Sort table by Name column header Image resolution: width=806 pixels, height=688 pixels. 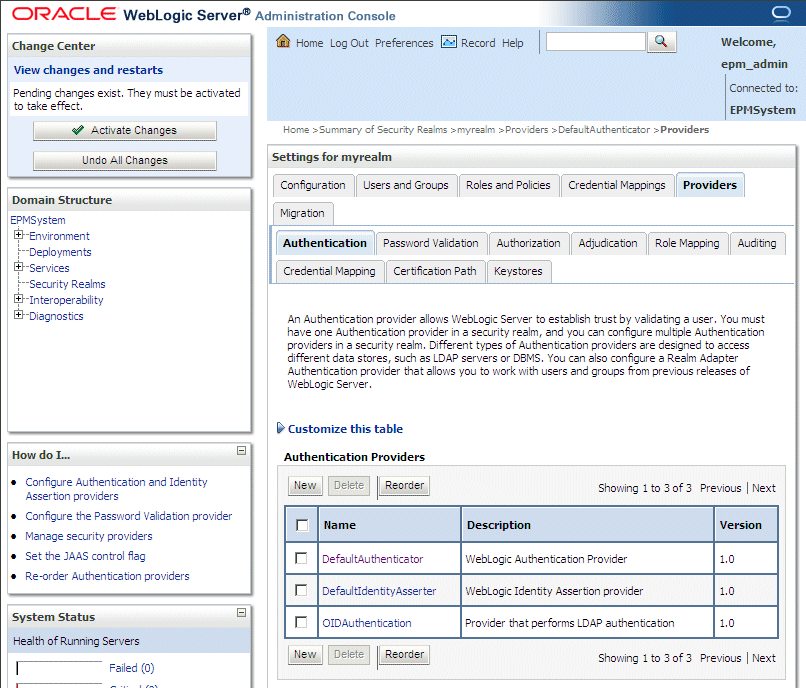coord(340,525)
